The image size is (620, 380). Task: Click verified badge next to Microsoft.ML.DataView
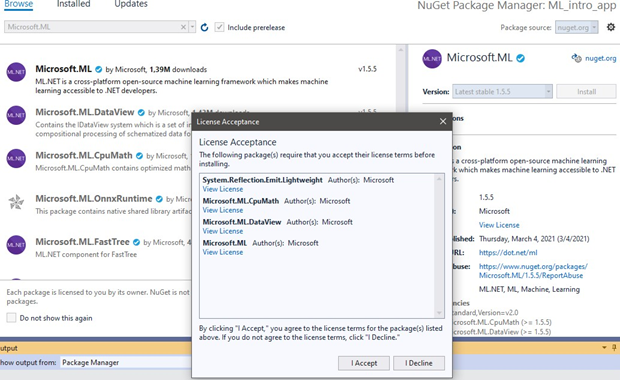141,113
